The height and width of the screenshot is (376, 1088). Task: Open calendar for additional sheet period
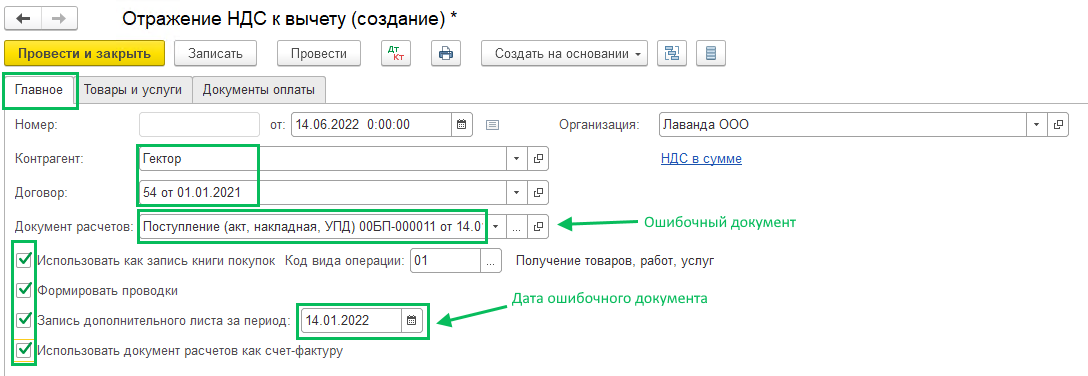point(411,321)
